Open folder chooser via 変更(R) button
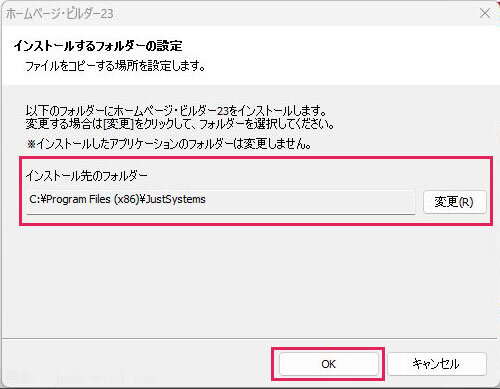This screenshot has height=389, width=500. [x=454, y=202]
